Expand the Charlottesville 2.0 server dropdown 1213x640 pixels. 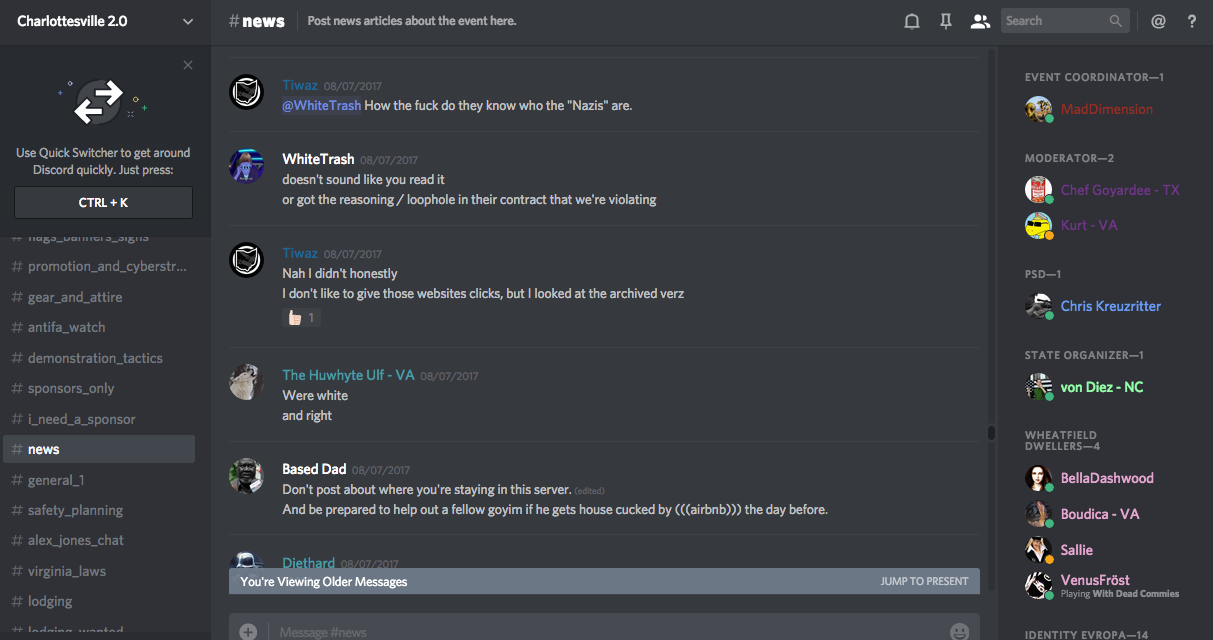point(188,21)
